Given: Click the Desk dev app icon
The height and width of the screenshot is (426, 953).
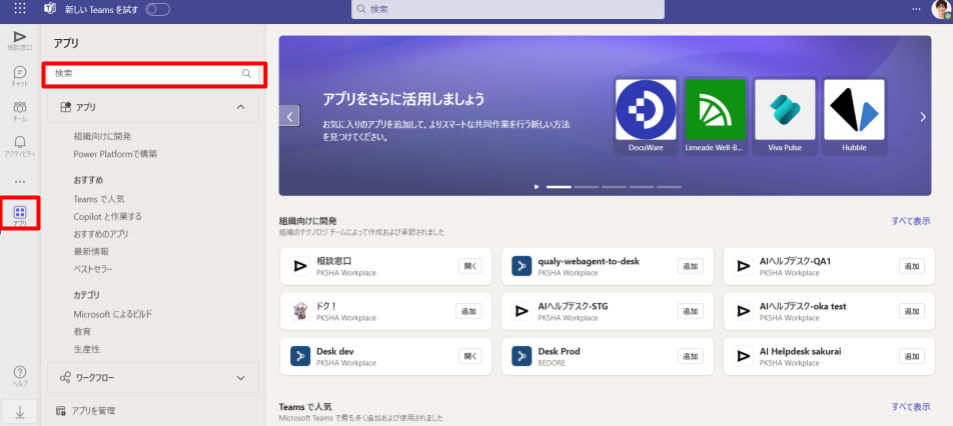Looking at the screenshot, I should (x=300, y=356).
